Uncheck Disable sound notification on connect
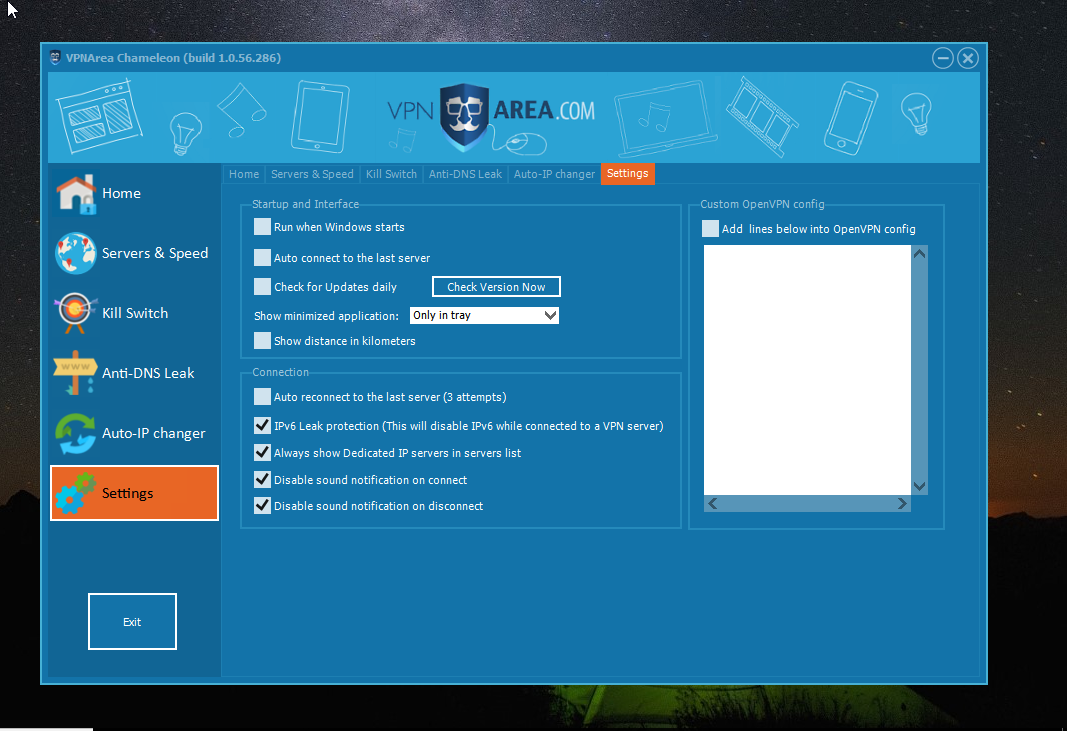The image size is (1067, 731). click(262, 480)
